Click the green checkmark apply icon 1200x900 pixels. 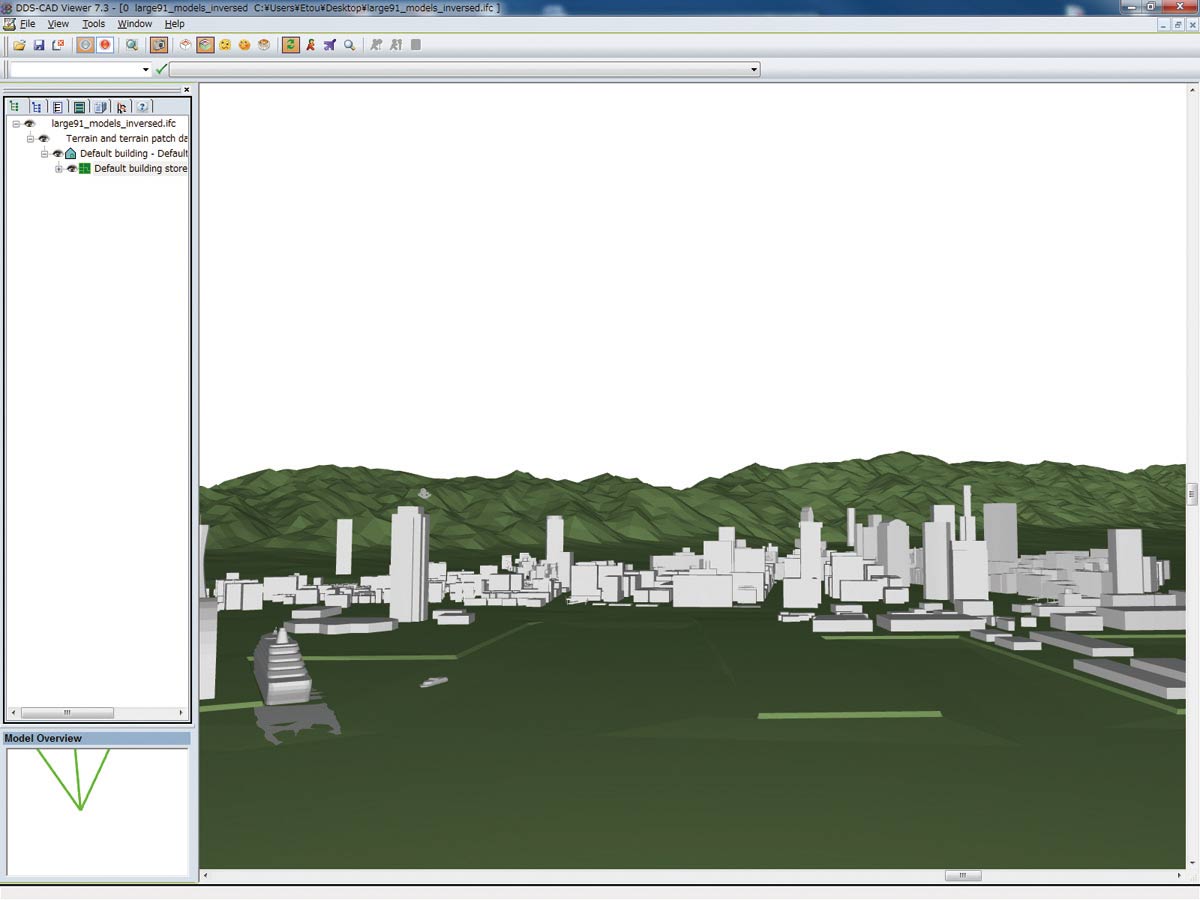point(161,70)
